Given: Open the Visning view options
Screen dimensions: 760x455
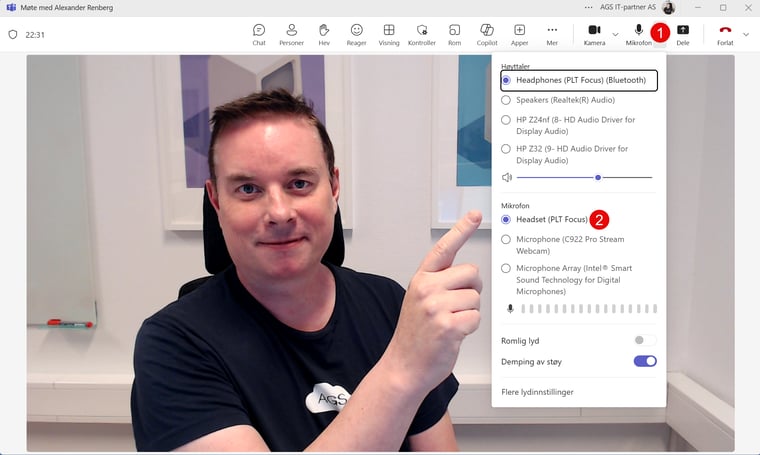Looking at the screenshot, I should click(389, 34).
